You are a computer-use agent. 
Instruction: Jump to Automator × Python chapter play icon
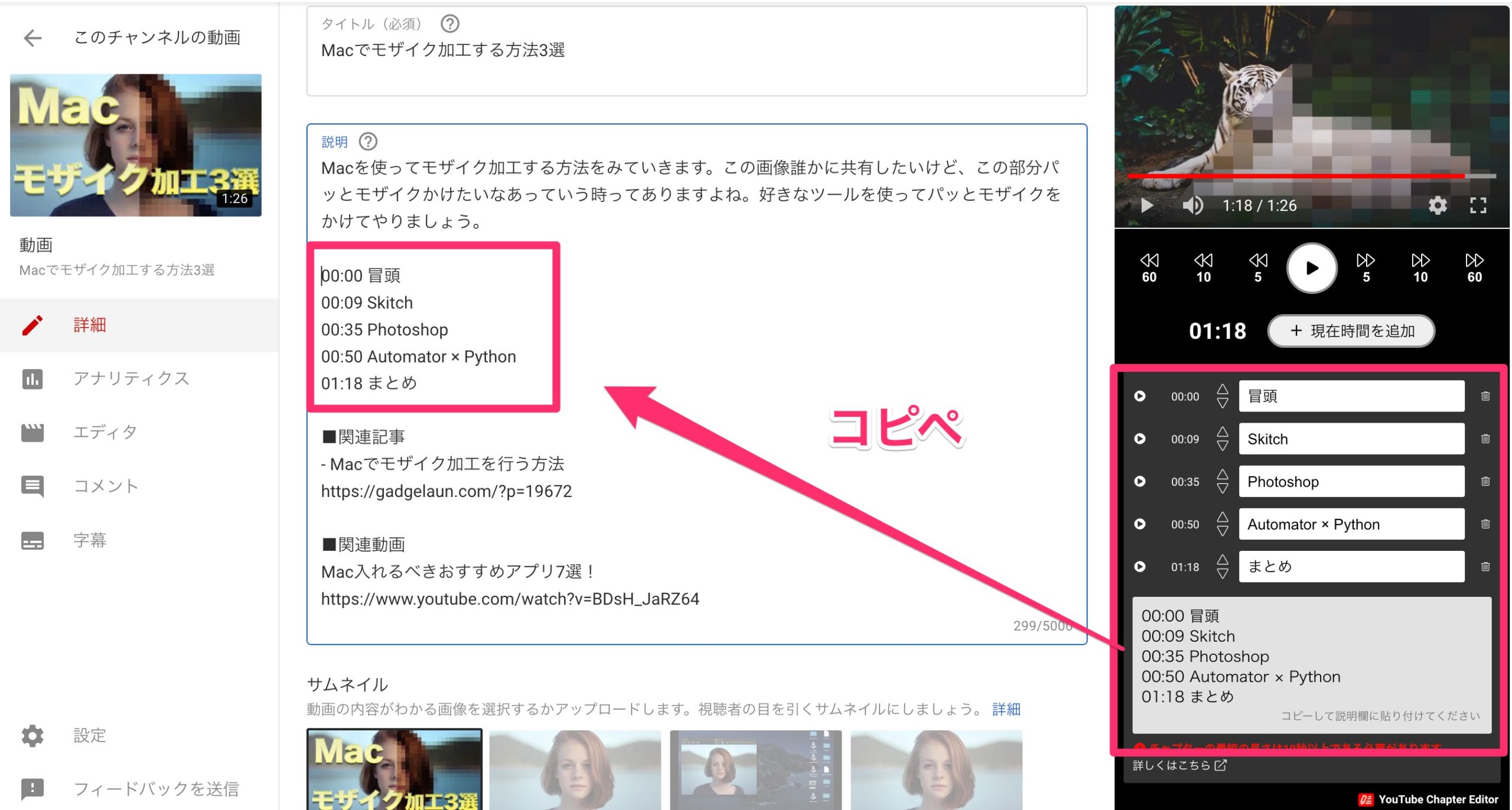[x=1140, y=524]
